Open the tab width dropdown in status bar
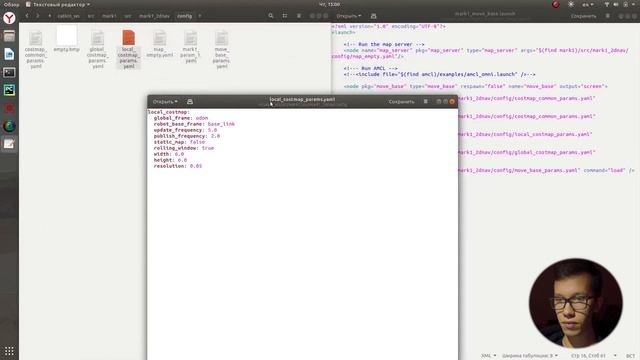The height and width of the screenshot is (360, 640). point(529,356)
